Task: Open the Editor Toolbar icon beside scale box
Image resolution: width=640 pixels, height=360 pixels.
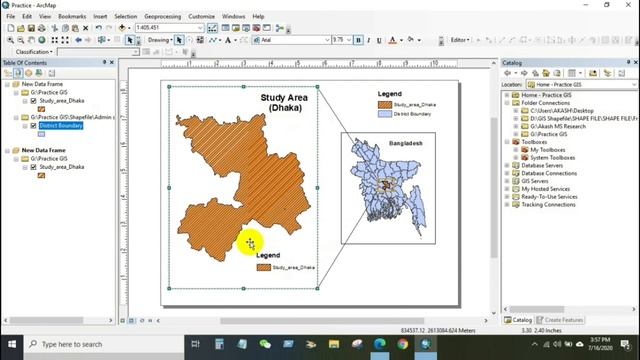Action: click(212, 28)
